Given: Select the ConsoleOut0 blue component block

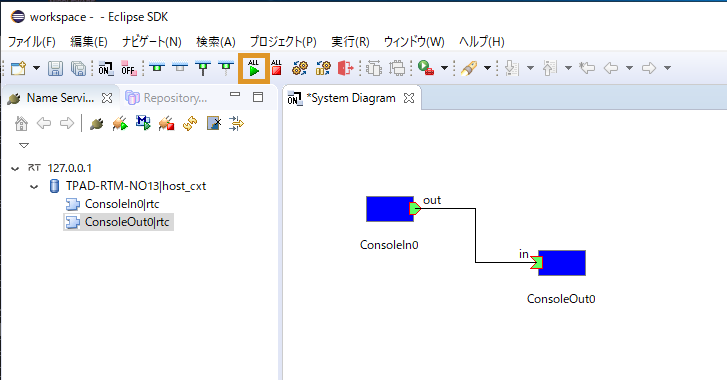Looking at the screenshot, I should point(562,263).
